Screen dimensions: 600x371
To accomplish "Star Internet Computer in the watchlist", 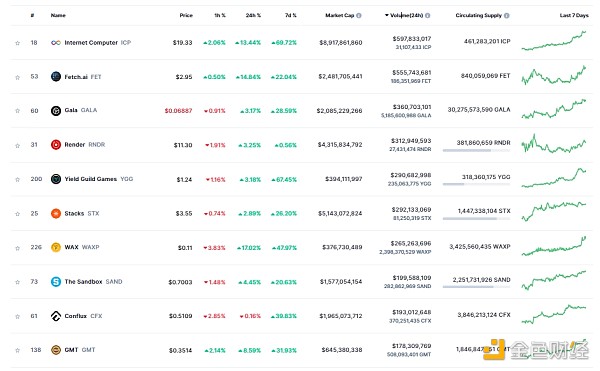I will [18, 43].
